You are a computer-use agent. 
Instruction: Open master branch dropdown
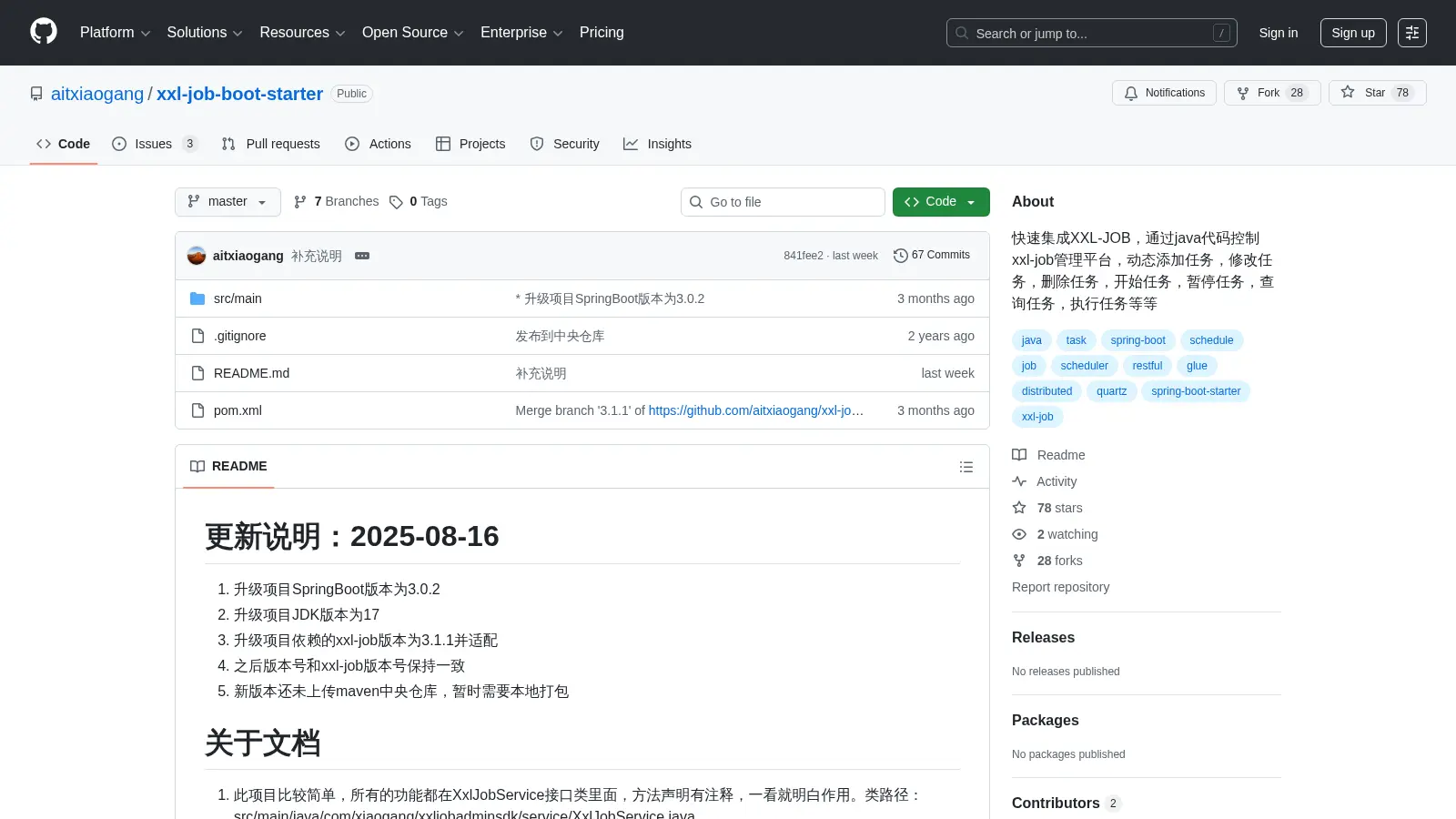(227, 202)
